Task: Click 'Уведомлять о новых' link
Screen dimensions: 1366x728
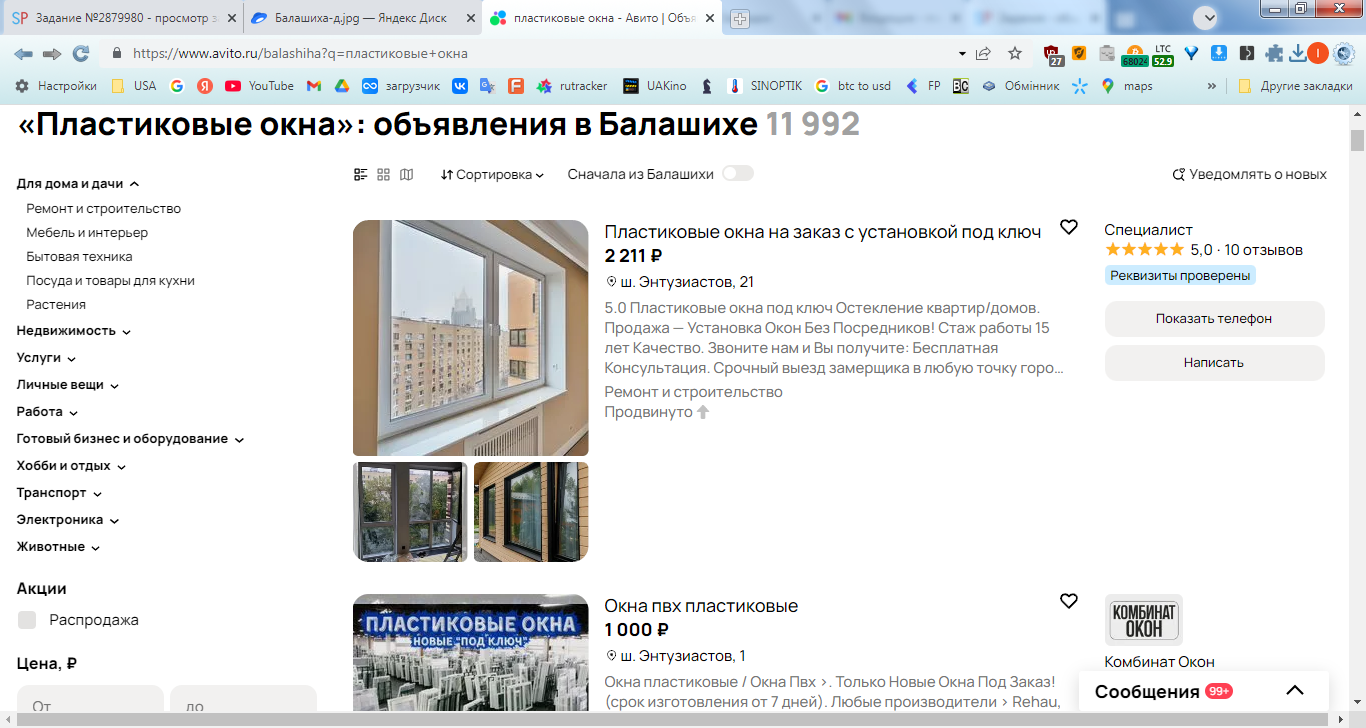Action: (x=1249, y=175)
